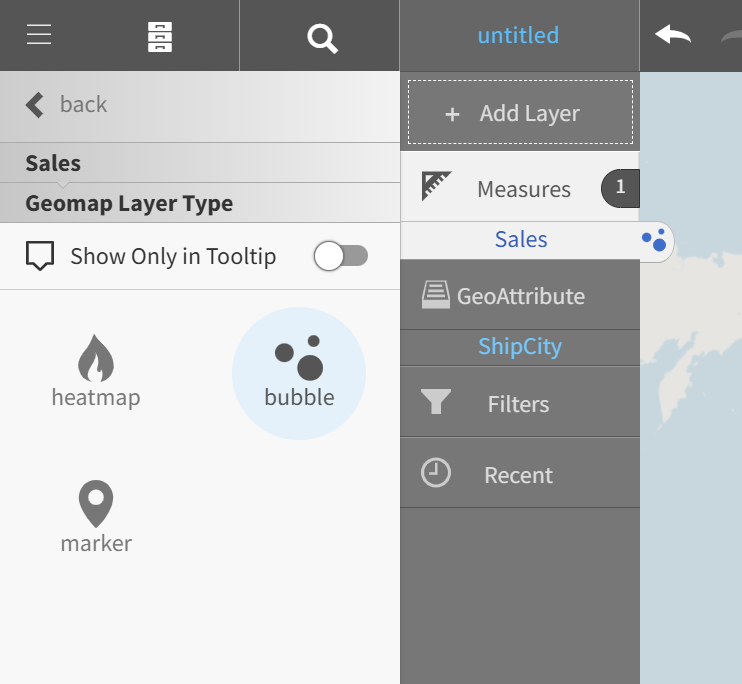This screenshot has width=742, height=684.
Task: Select the heatmap layer type
Action: pos(96,373)
